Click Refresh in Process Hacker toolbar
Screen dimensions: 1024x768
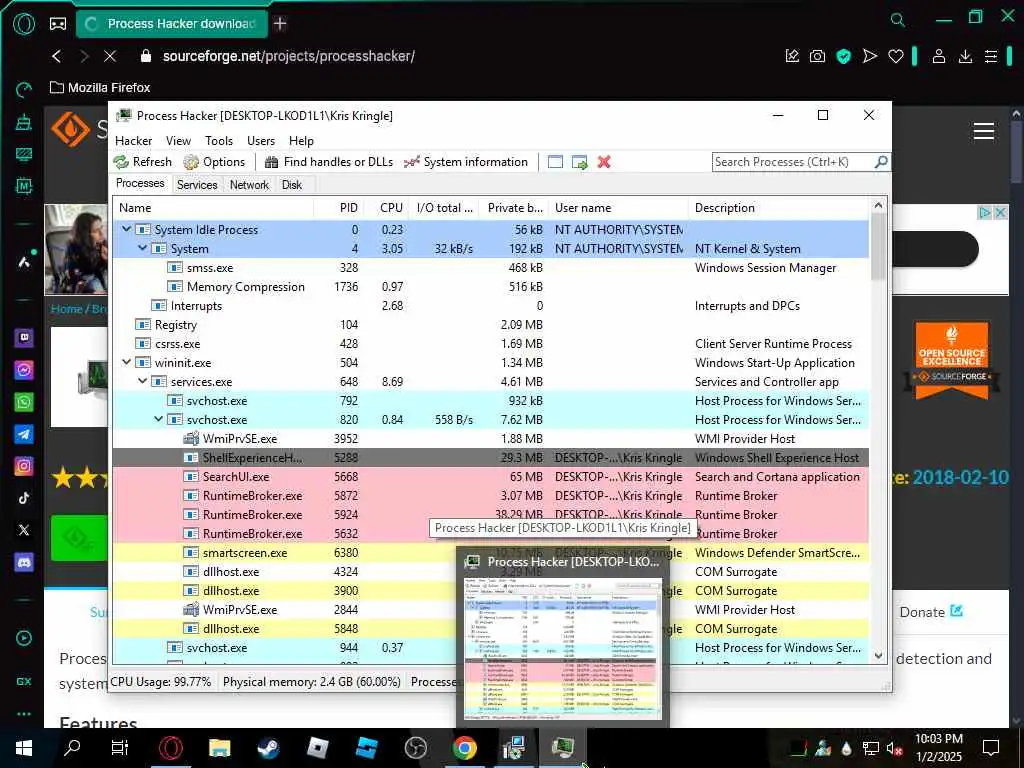pyautogui.click(x=142, y=162)
